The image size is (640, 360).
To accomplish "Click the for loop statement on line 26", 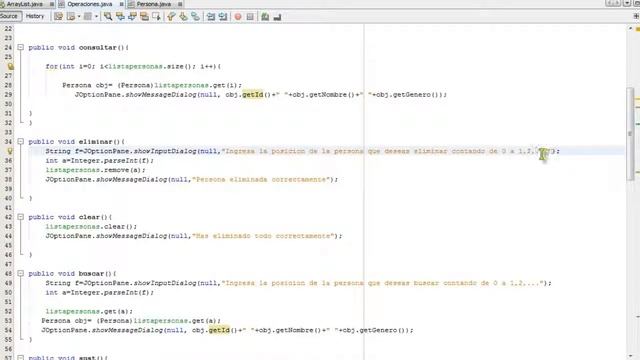I will (133, 66).
